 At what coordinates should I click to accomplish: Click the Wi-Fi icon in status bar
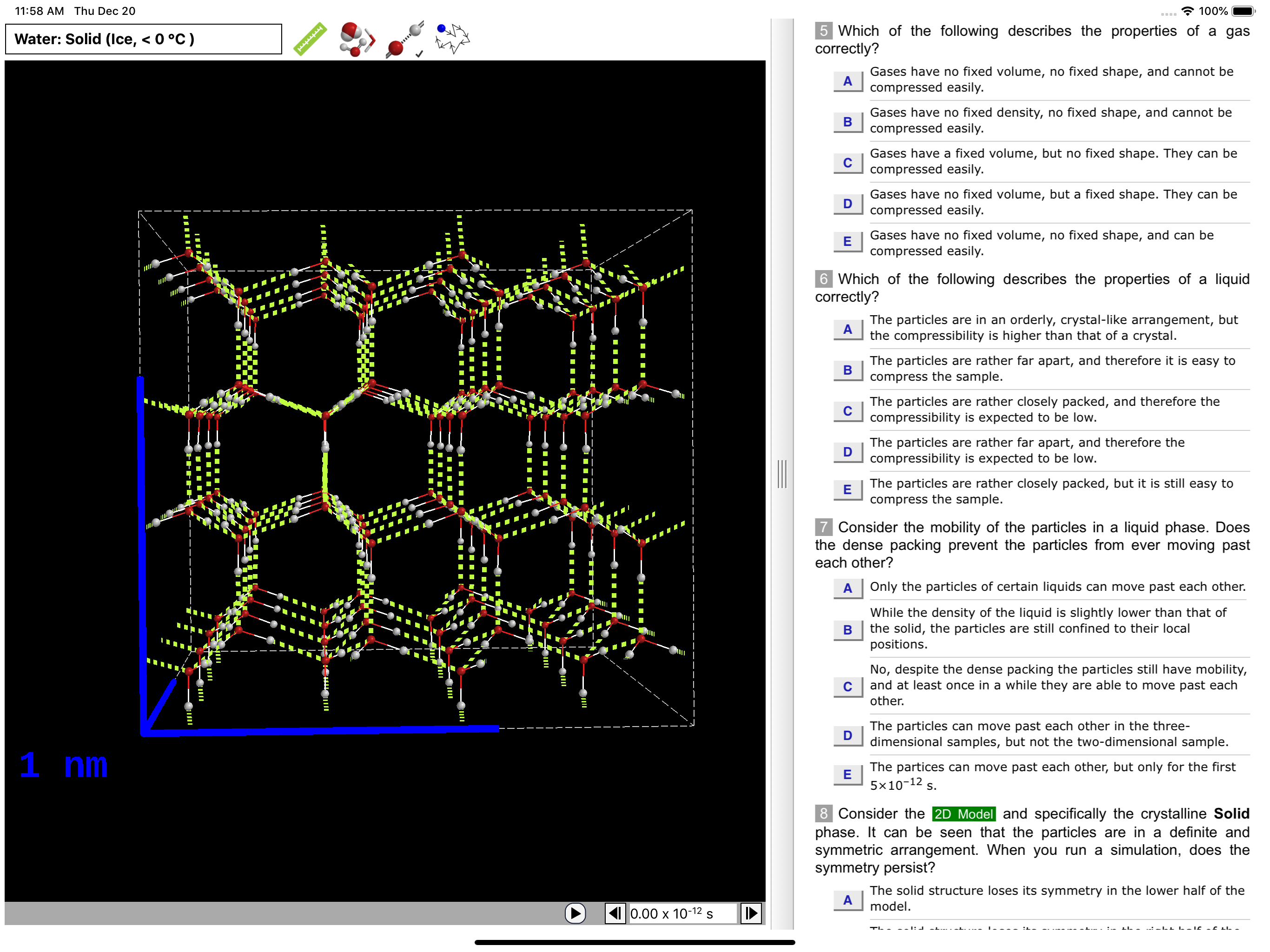pos(1188,11)
